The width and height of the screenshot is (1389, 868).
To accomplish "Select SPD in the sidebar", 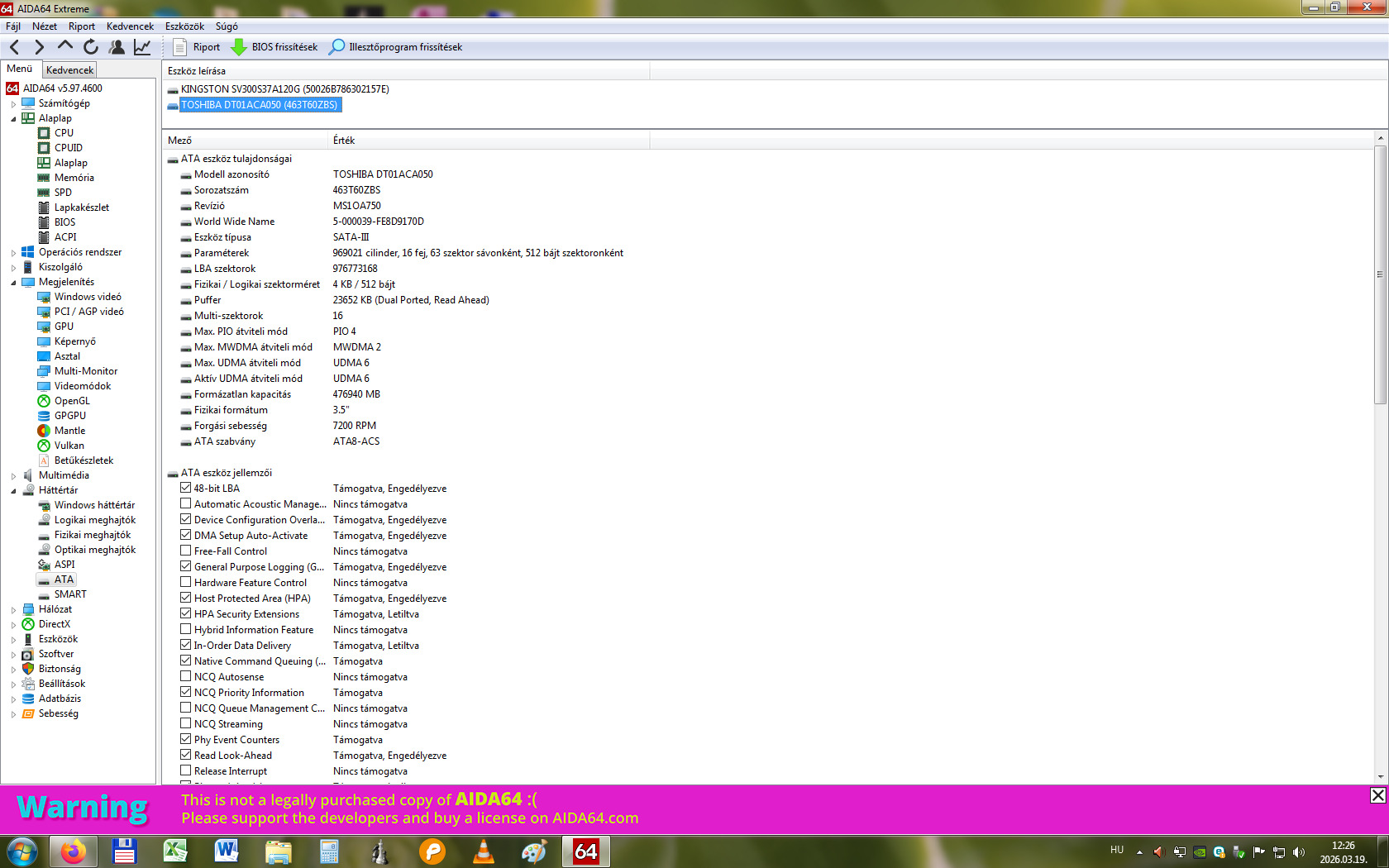I will coord(63,193).
